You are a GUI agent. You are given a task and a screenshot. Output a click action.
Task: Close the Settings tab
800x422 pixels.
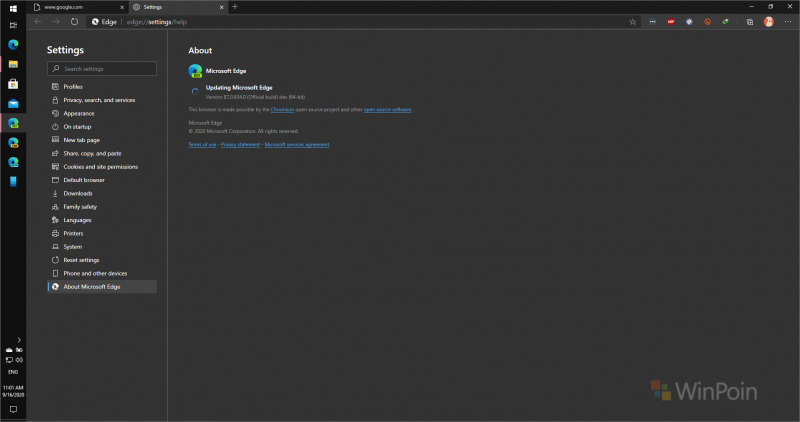(221, 7)
